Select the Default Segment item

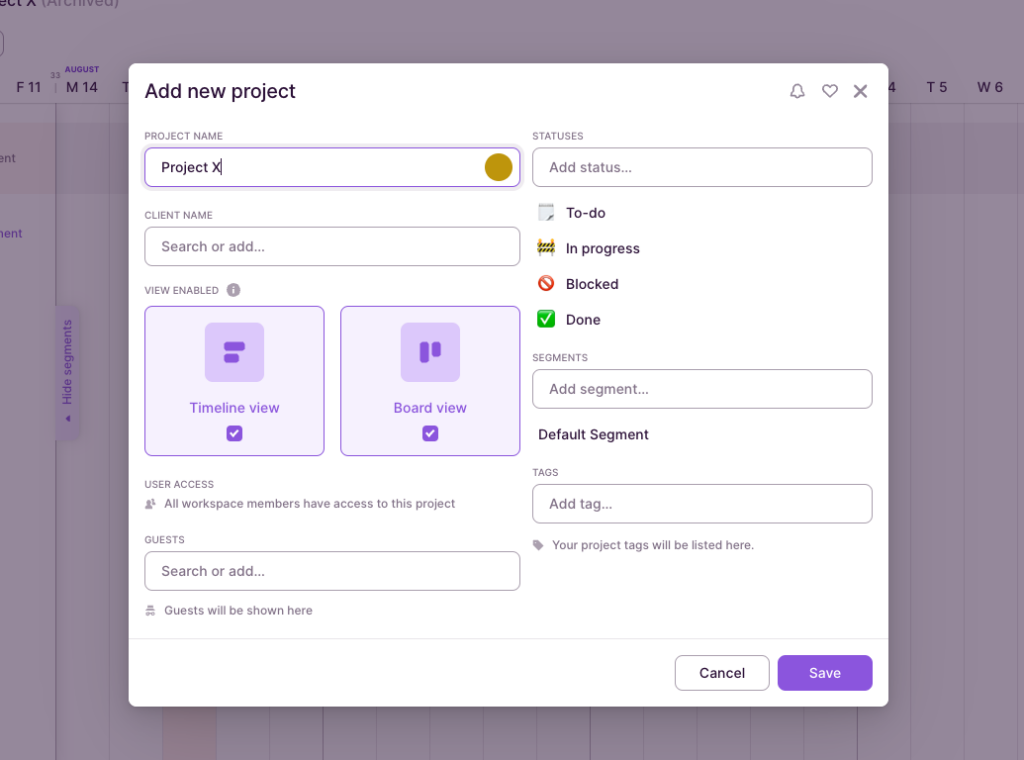593,435
